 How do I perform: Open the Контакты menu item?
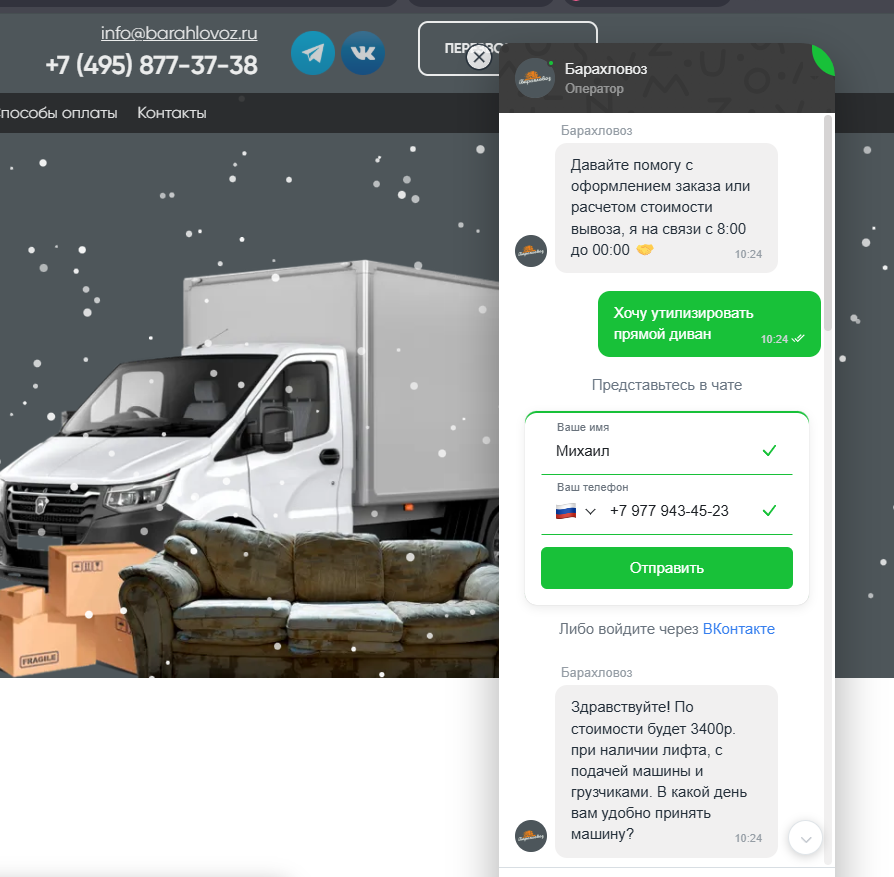172,113
